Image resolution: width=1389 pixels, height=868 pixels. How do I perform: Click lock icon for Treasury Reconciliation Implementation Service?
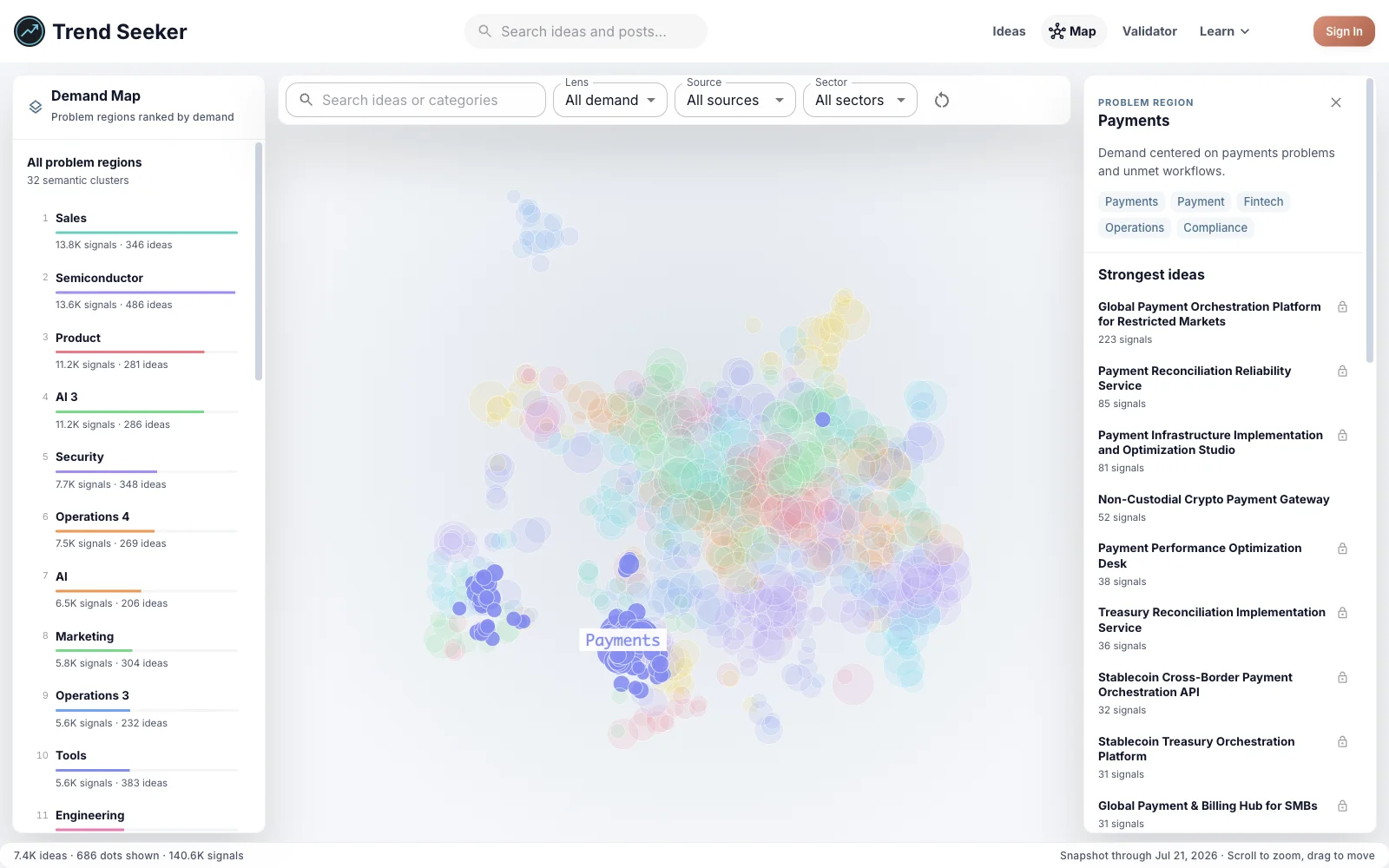(x=1342, y=613)
